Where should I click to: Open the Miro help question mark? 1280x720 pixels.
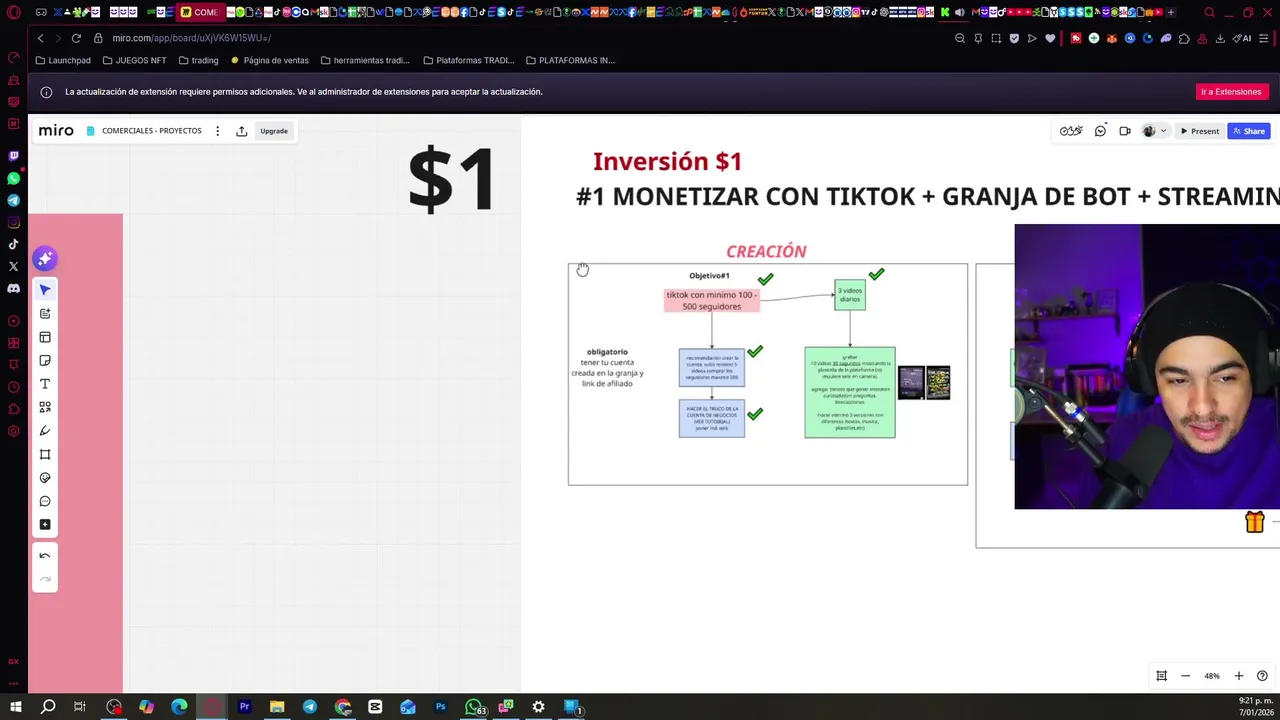(1262, 676)
